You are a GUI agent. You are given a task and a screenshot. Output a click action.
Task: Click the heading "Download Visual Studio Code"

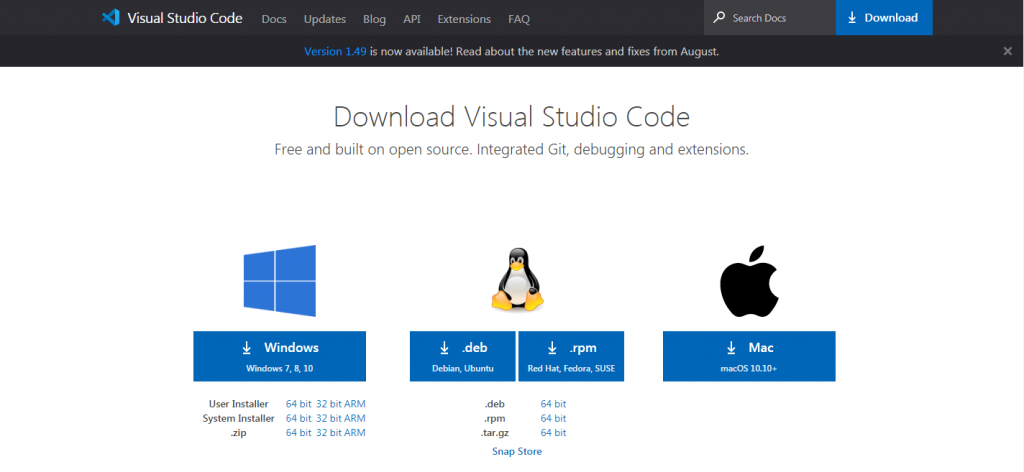(511, 118)
